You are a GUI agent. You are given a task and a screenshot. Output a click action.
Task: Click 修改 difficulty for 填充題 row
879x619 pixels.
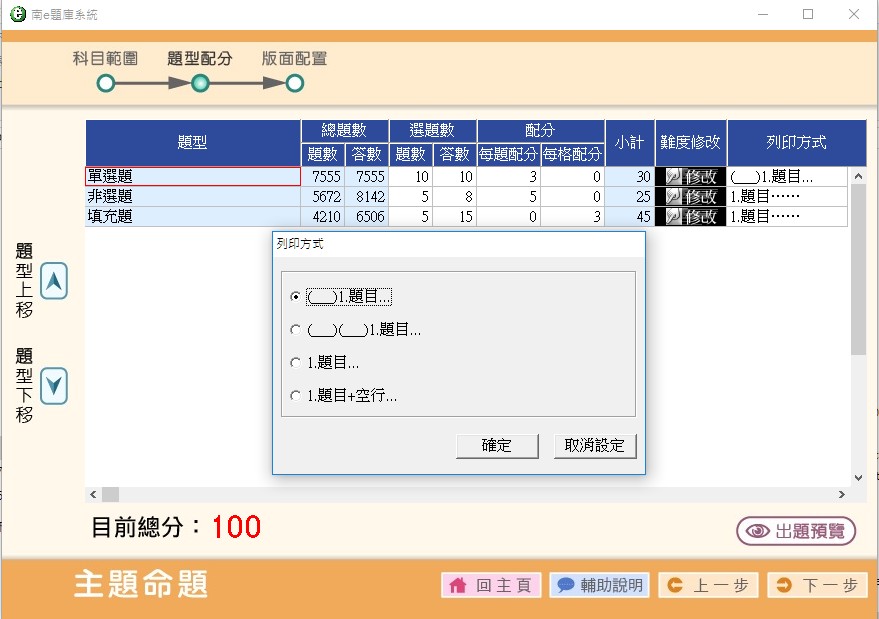[690, 217]
